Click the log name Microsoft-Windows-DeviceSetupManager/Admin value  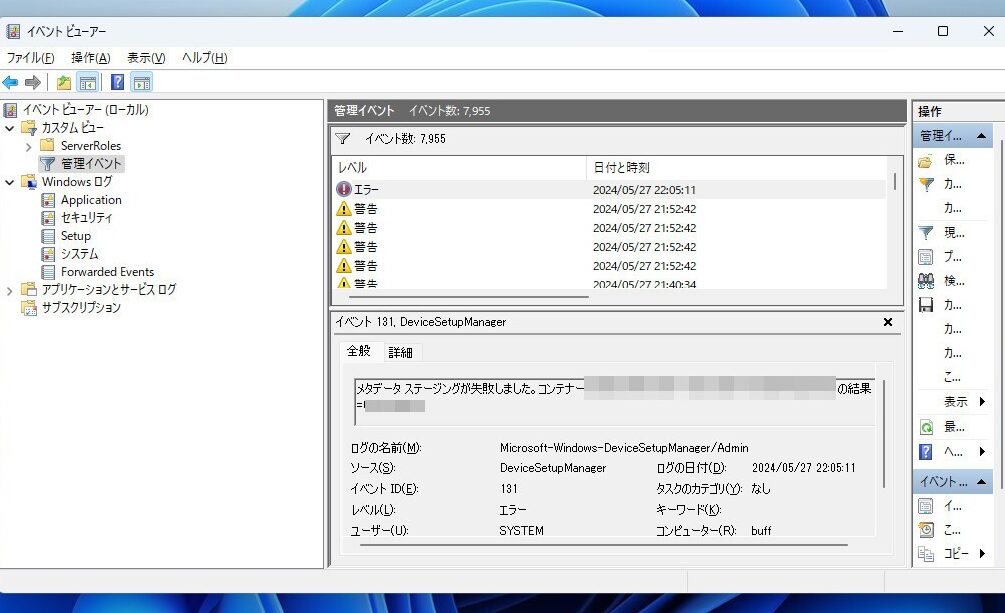click(624, 448)
